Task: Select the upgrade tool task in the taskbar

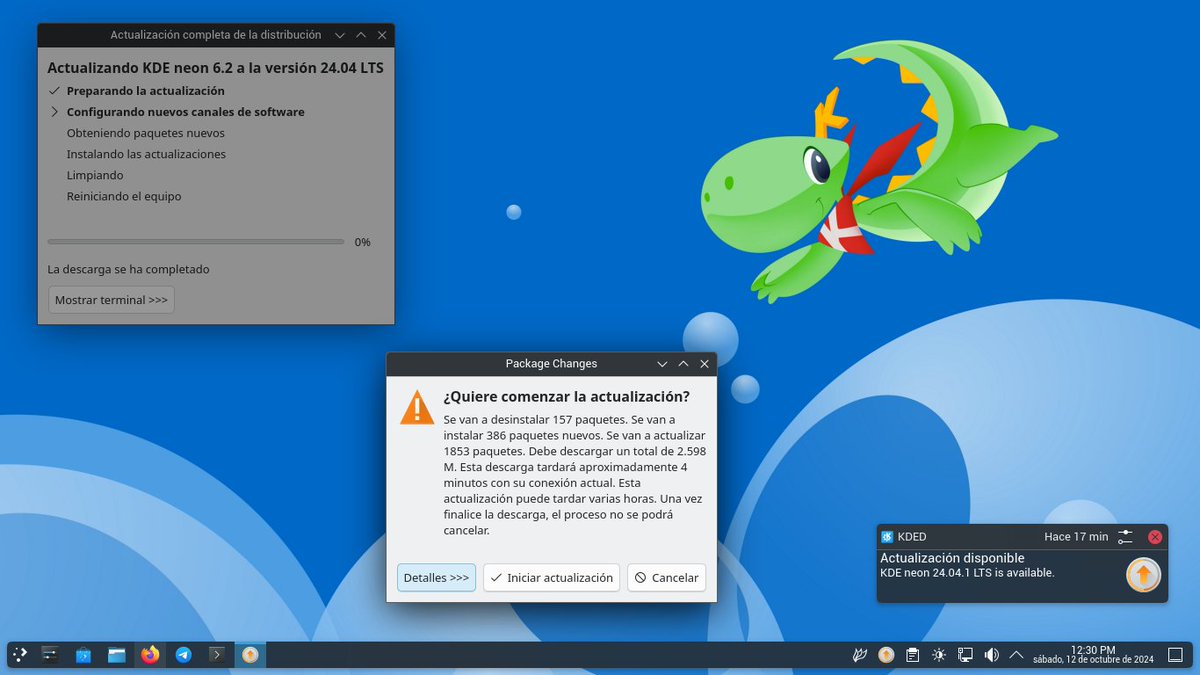Action: (250, 655)
